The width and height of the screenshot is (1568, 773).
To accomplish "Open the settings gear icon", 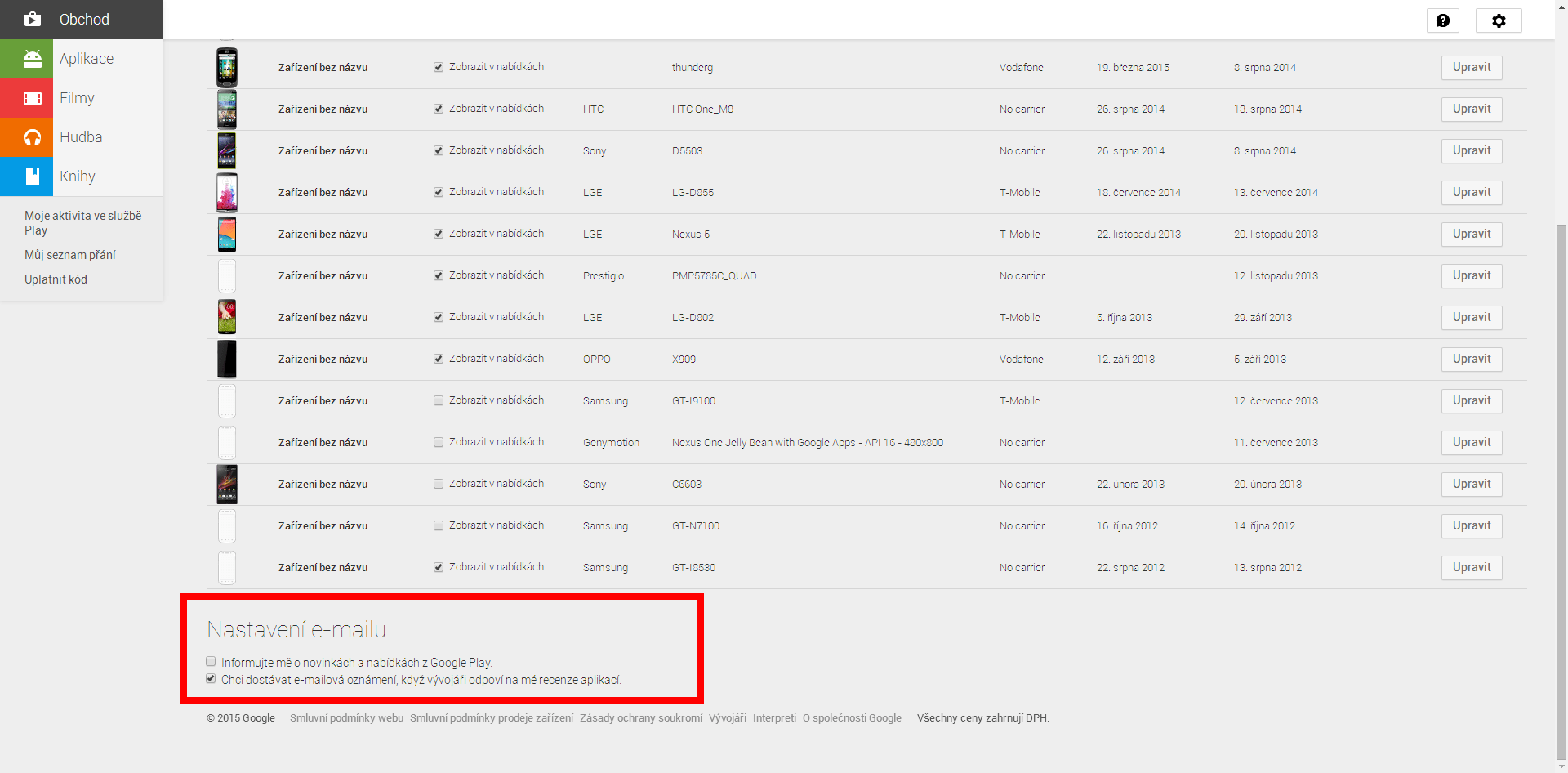I will pos(1499,20).
